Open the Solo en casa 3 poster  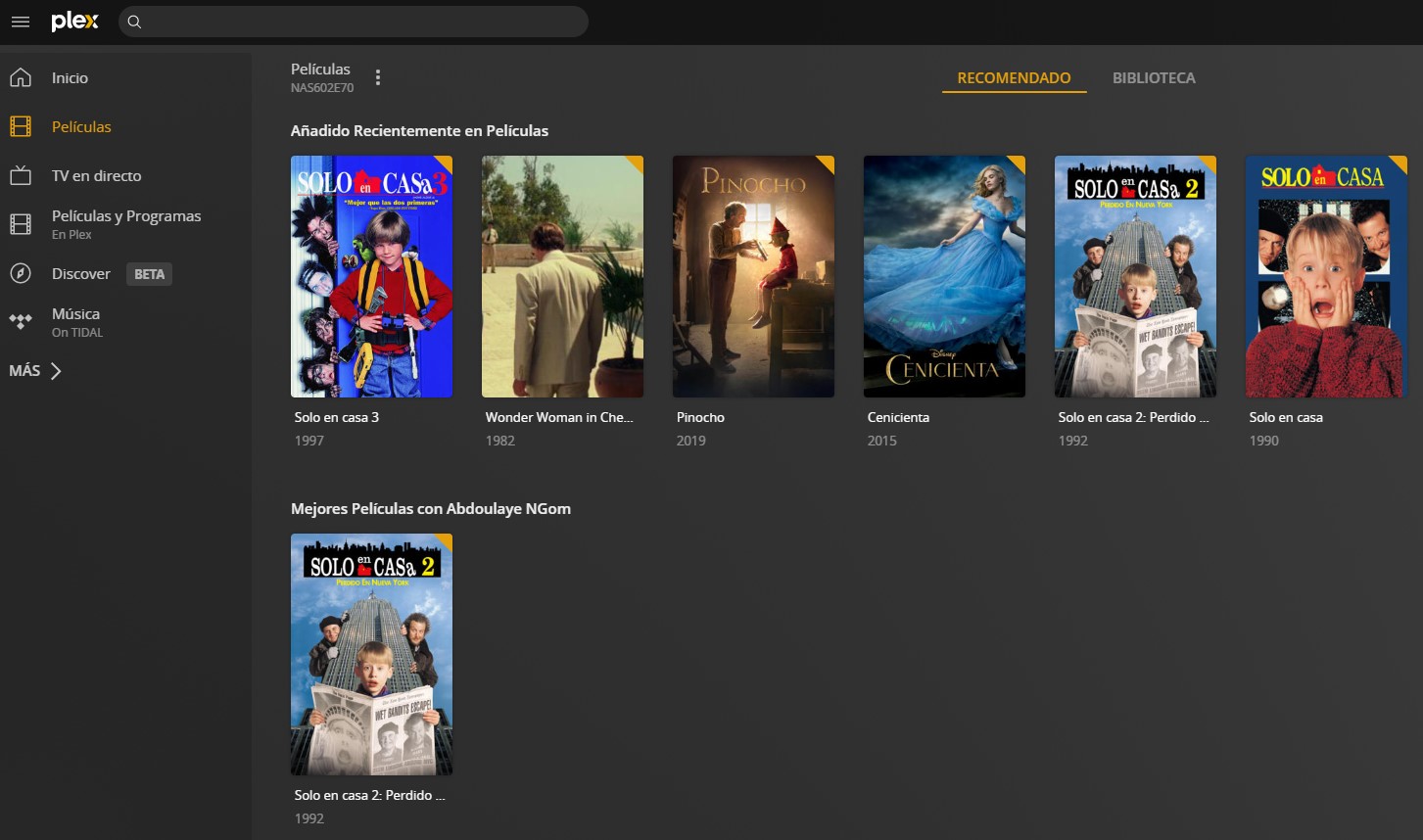[x=371, y=276]
